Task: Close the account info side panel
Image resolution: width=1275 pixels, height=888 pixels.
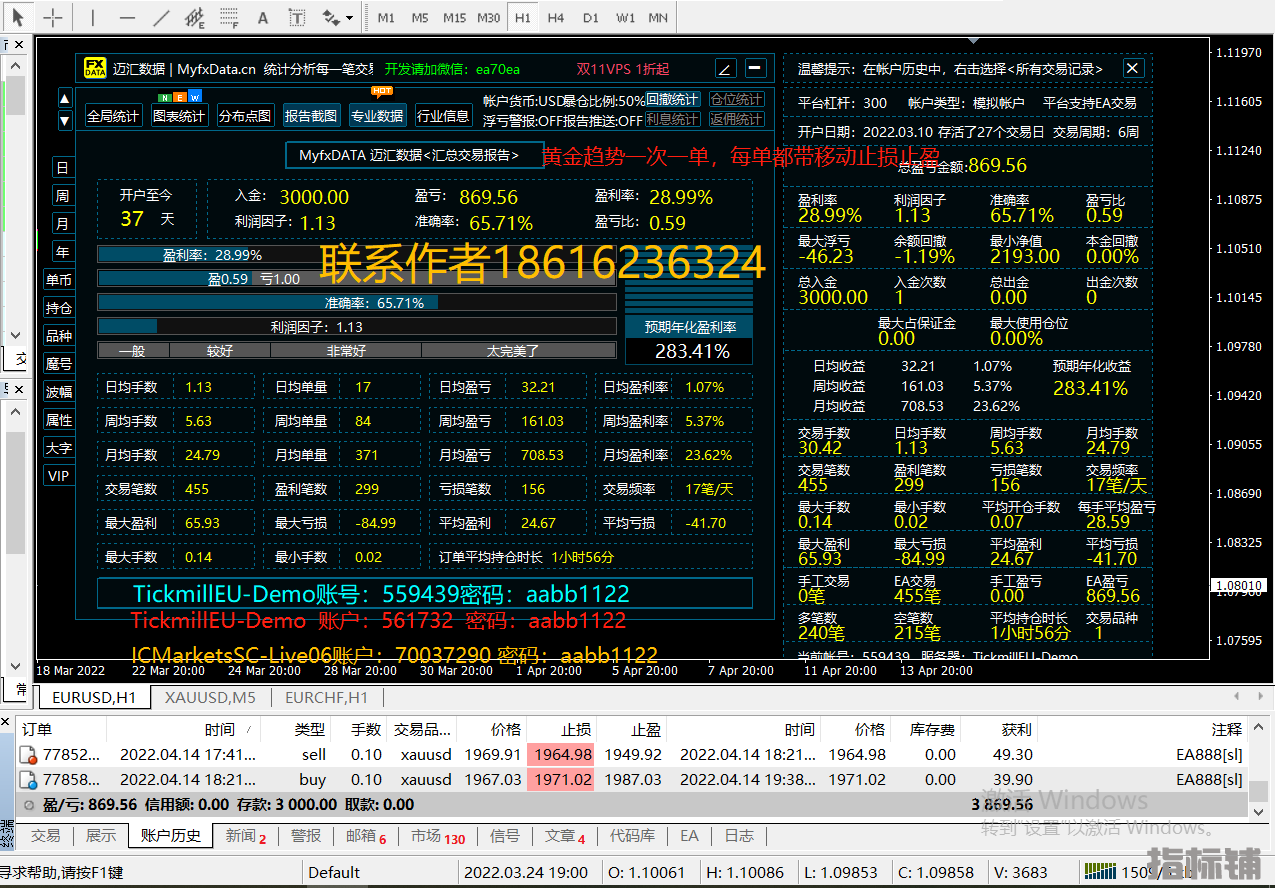Action: click(1132, 68)
